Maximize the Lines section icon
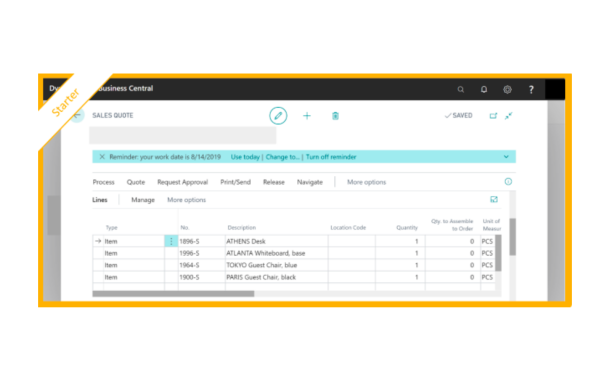This screenshot has height=381, width=610. [x=494, y=200]
